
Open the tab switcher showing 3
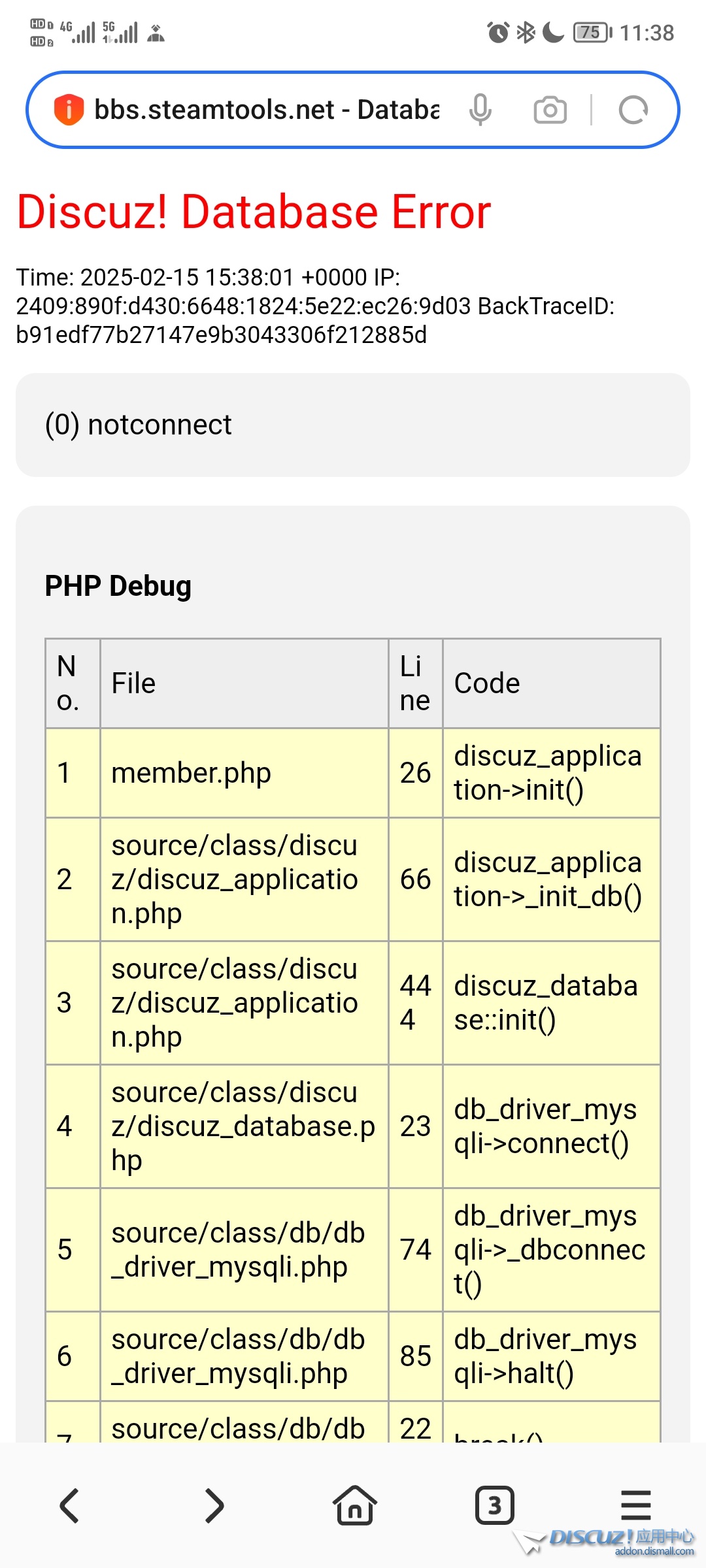coord(494,1505)
